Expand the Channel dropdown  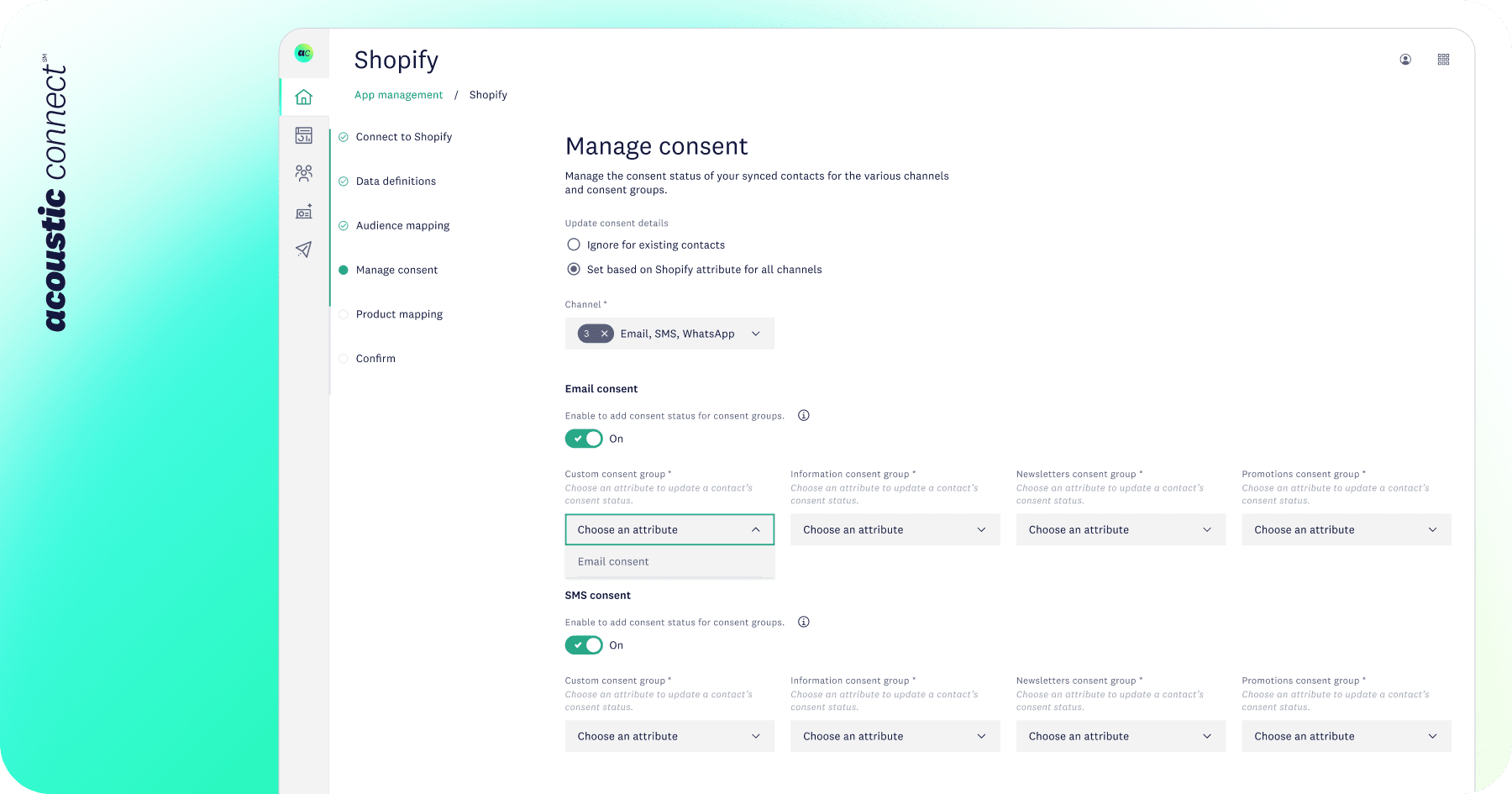click(755, 334)
